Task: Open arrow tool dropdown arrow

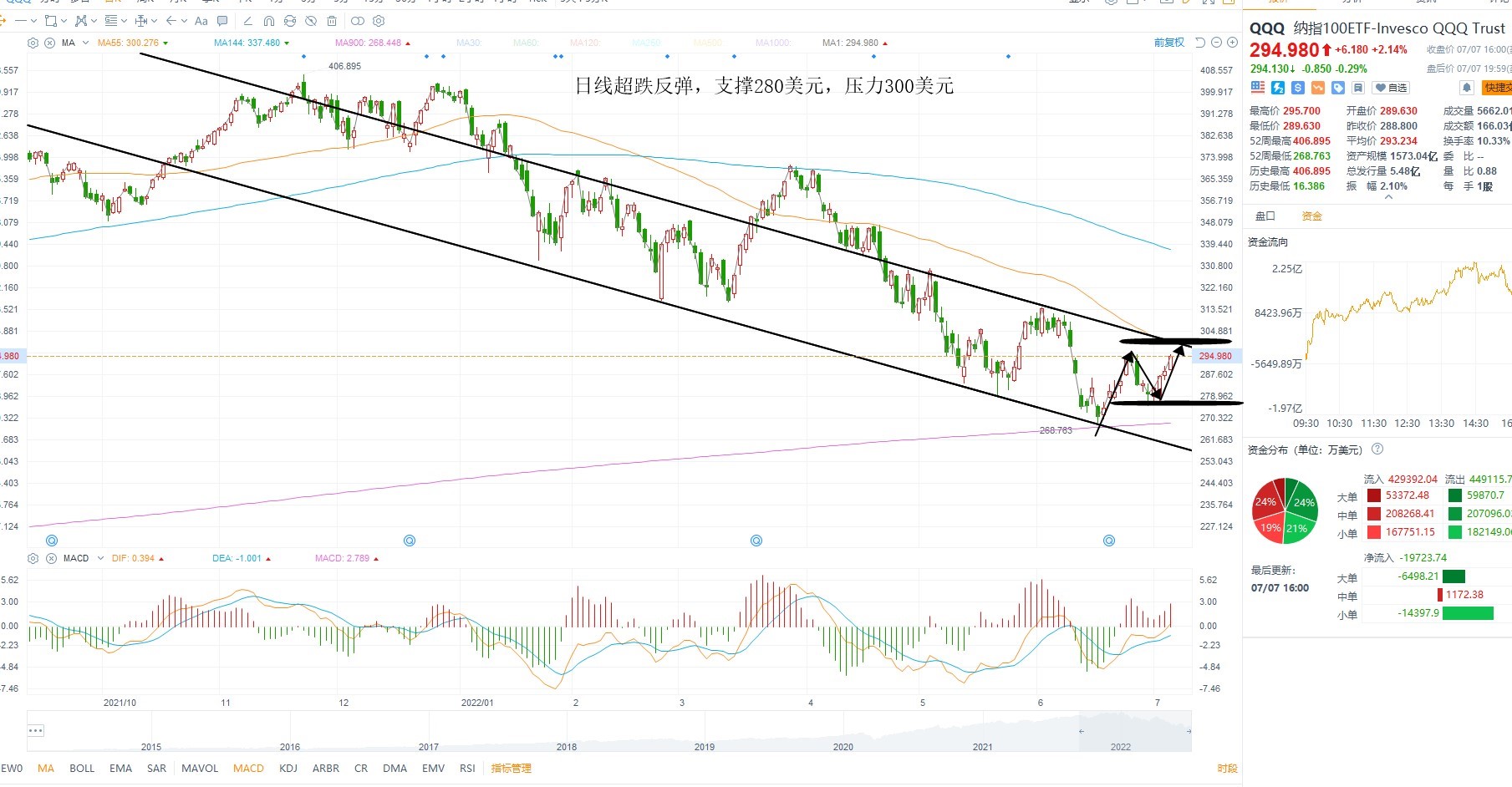Action: tap(184, 21)
